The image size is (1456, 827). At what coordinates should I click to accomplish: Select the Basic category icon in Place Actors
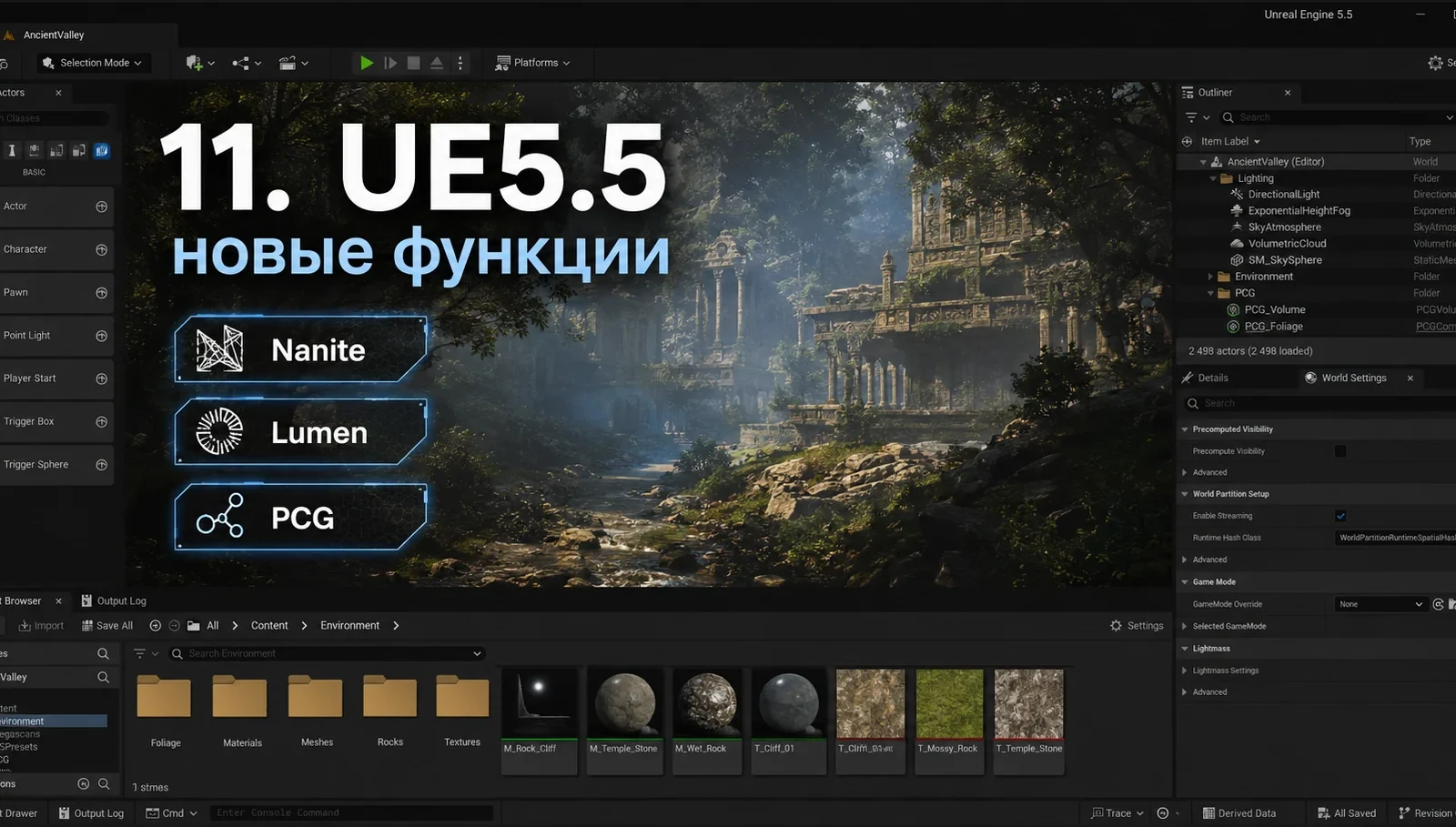(x=34, y=150)
